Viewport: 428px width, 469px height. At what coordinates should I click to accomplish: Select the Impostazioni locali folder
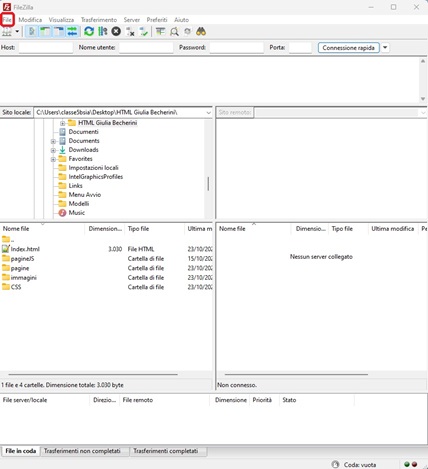coord(88,168)
